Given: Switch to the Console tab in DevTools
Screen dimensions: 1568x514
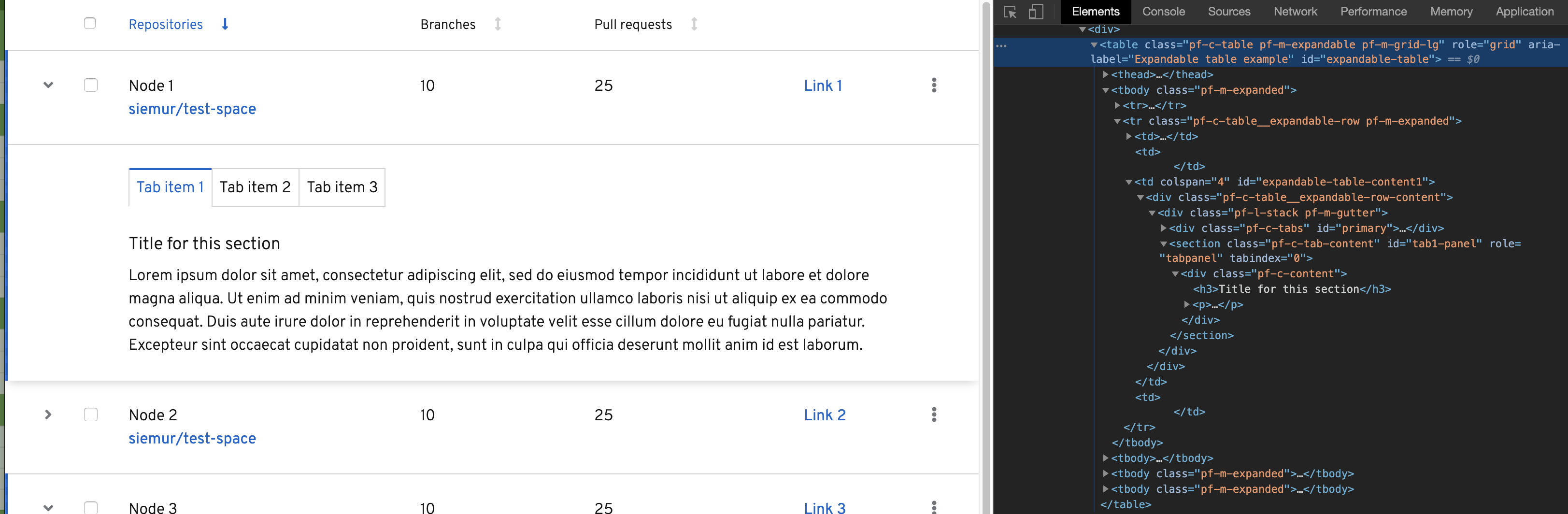Looking at the screenshot, I should pyautogui.click(x=1163, y=12).
